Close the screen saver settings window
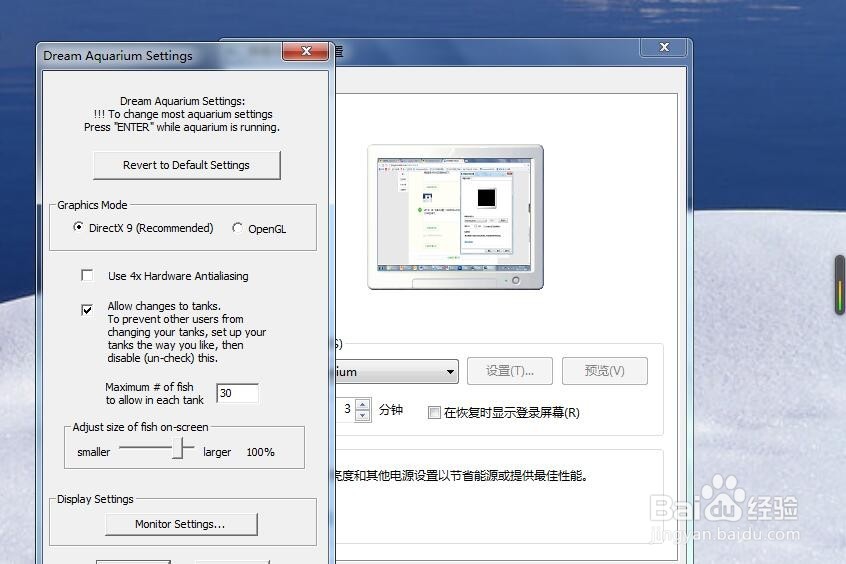The height and width of the screenshot is (564, 846). (664, 47)
